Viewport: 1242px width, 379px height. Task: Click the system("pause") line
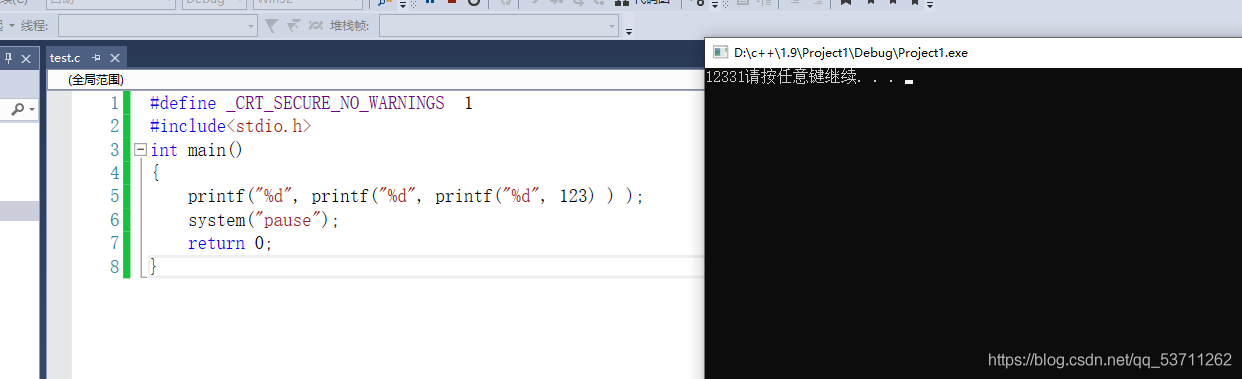264,220
